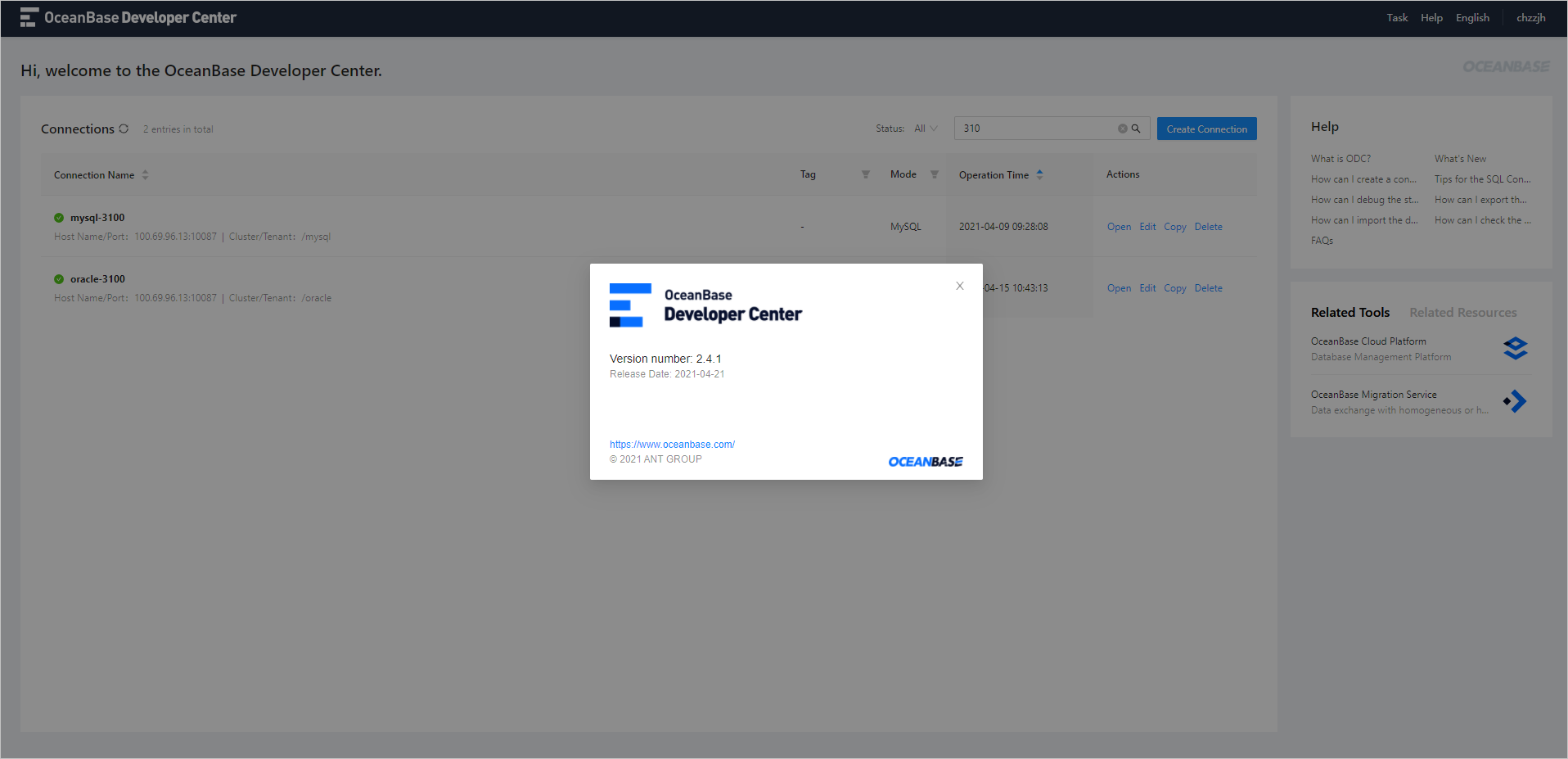Open the mysql-3100 connection
This screenshot has width=1568, height=759.
click(1119, 227)
